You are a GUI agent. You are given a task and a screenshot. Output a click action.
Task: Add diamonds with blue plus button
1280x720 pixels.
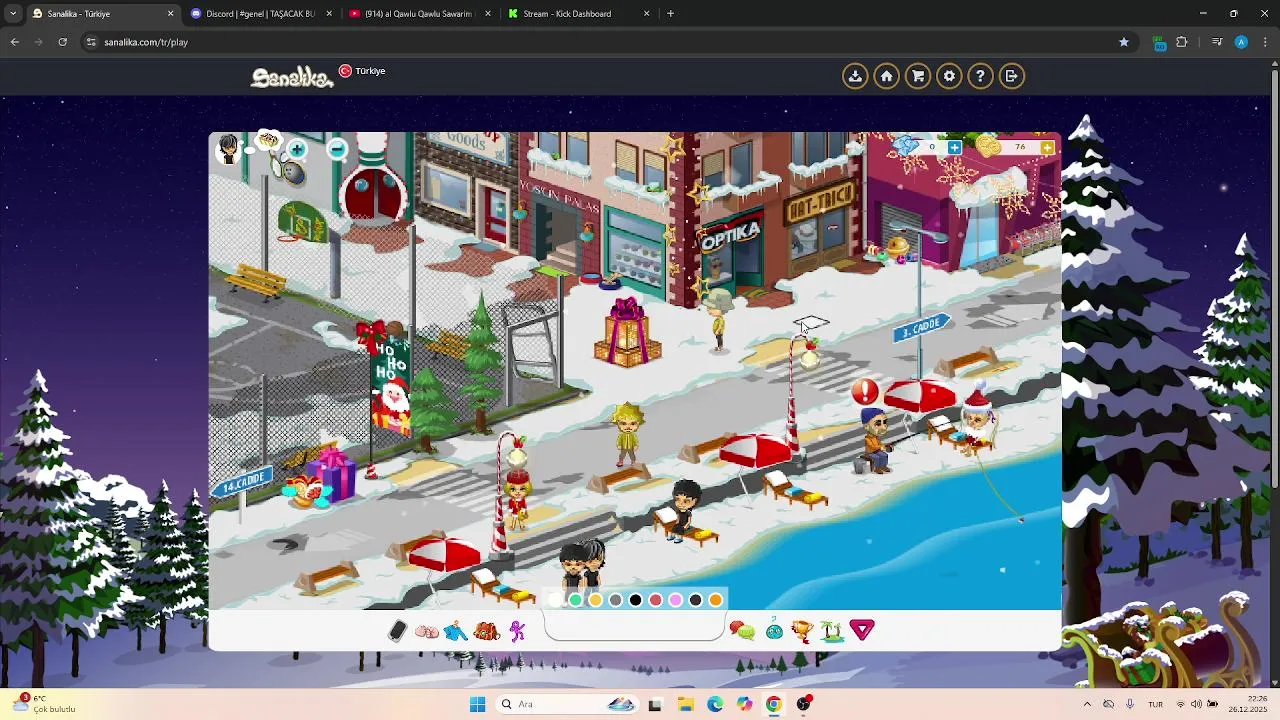tap(954, 148)
